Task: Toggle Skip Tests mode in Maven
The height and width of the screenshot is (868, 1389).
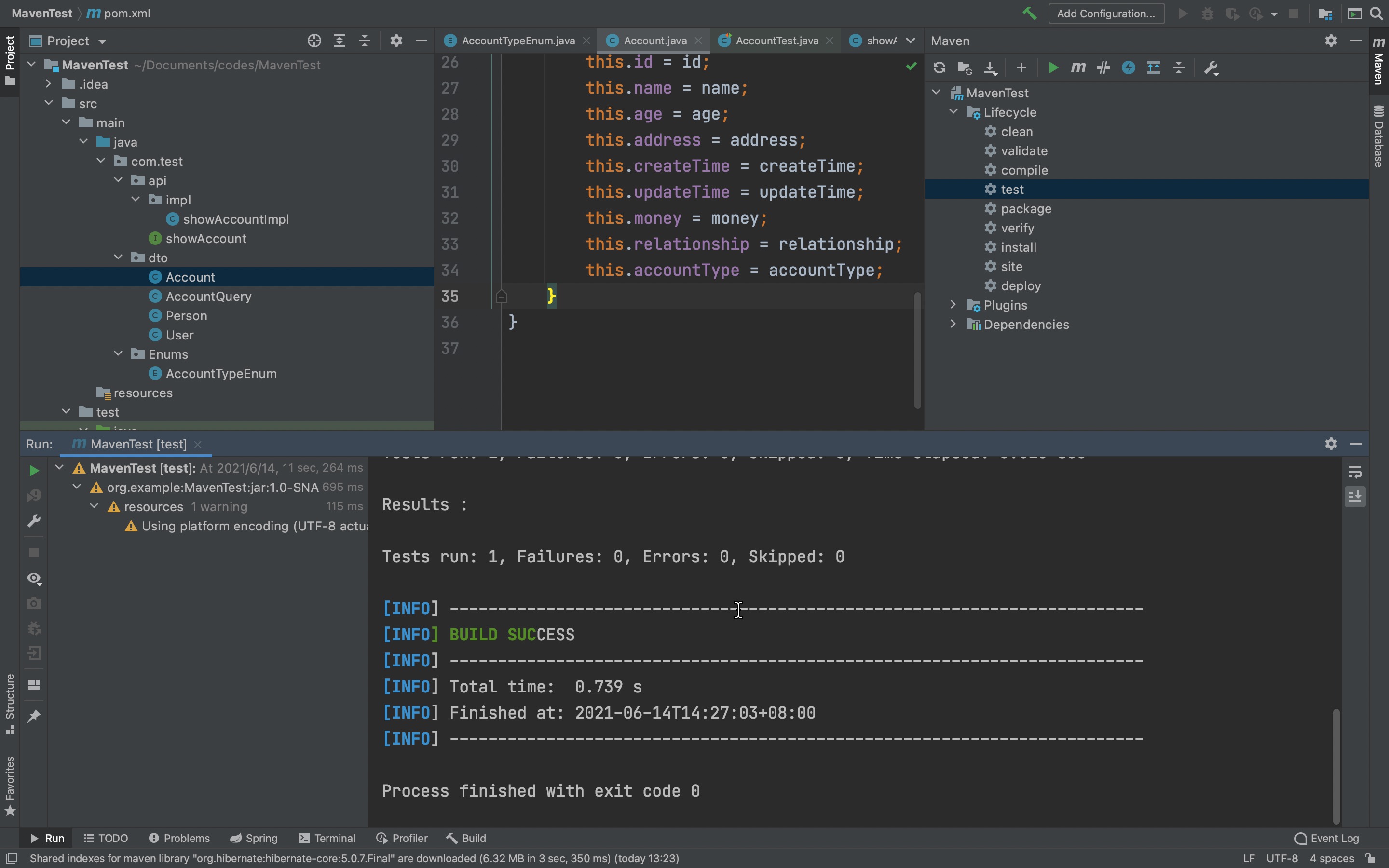Action: (x=1128, y=68)
